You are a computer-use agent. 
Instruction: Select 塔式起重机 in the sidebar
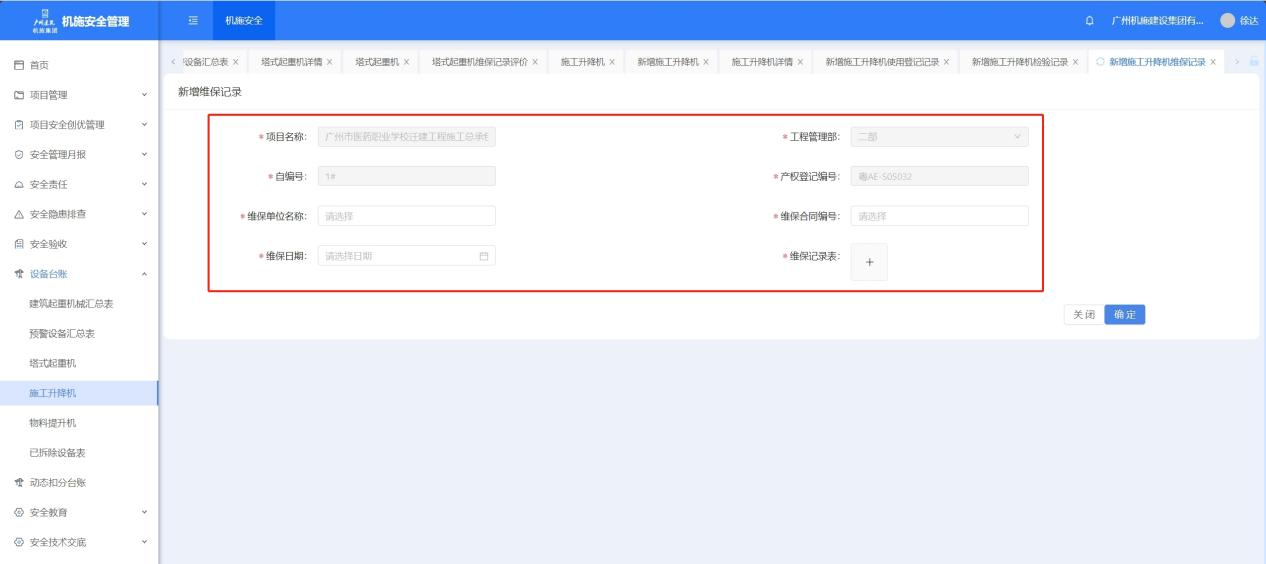[52, 363]
